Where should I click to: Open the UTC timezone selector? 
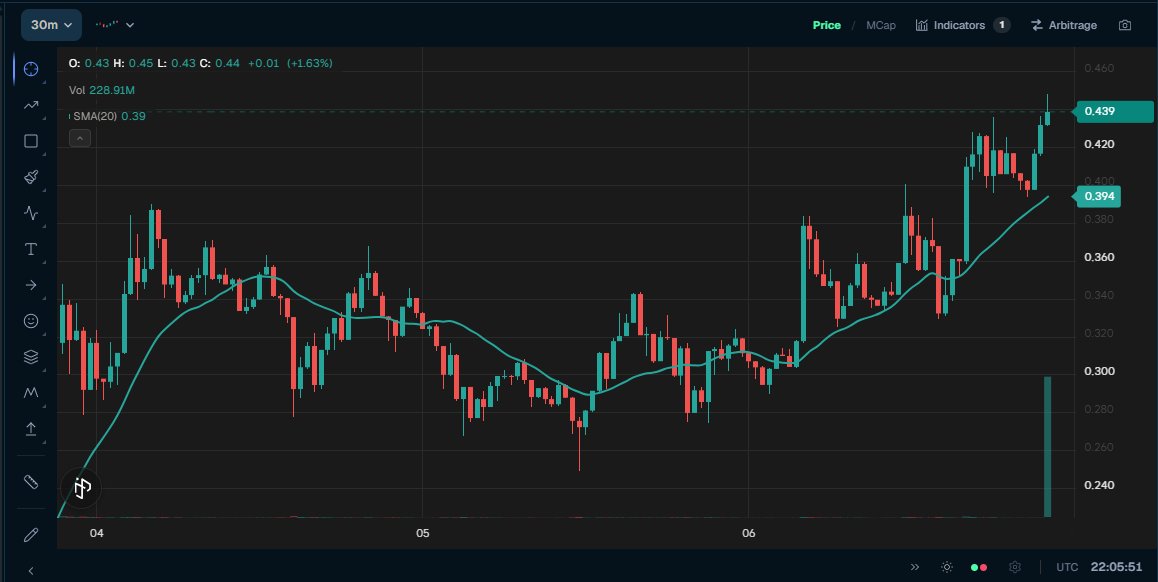(x=1067, y=567)
